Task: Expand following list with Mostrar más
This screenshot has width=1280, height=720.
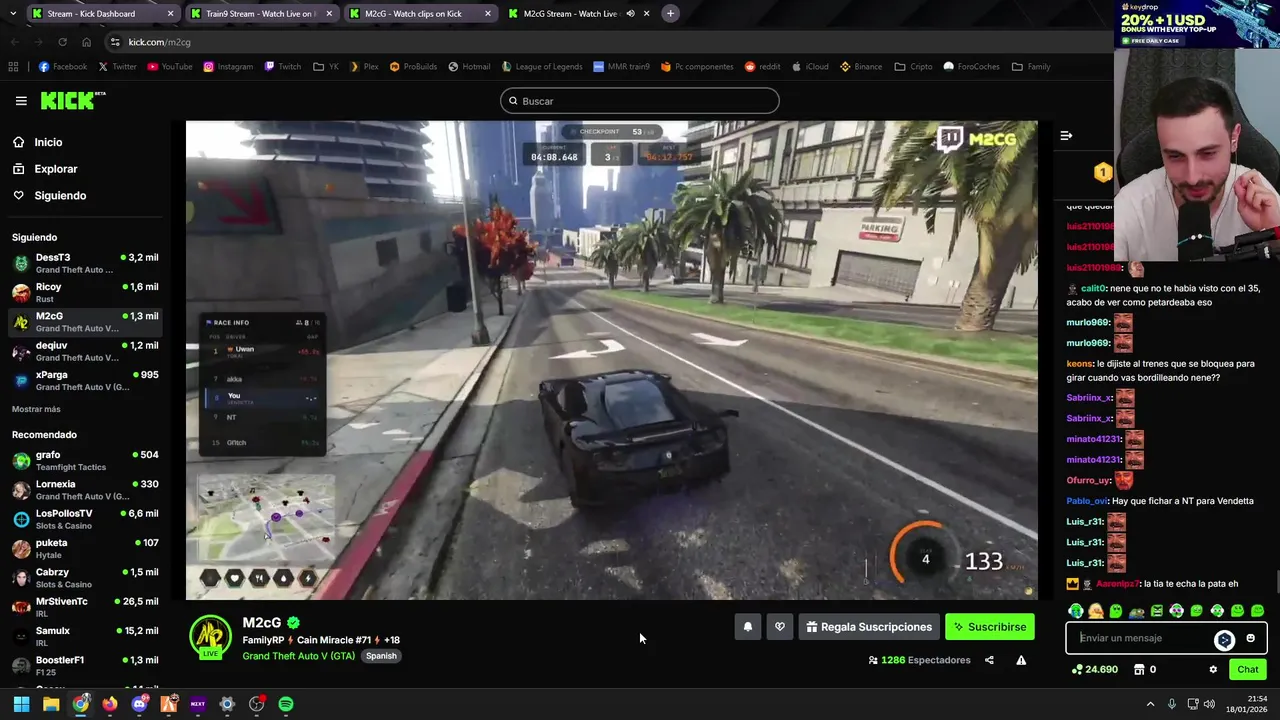Action: pyautogui.click(x=36, y=409)
